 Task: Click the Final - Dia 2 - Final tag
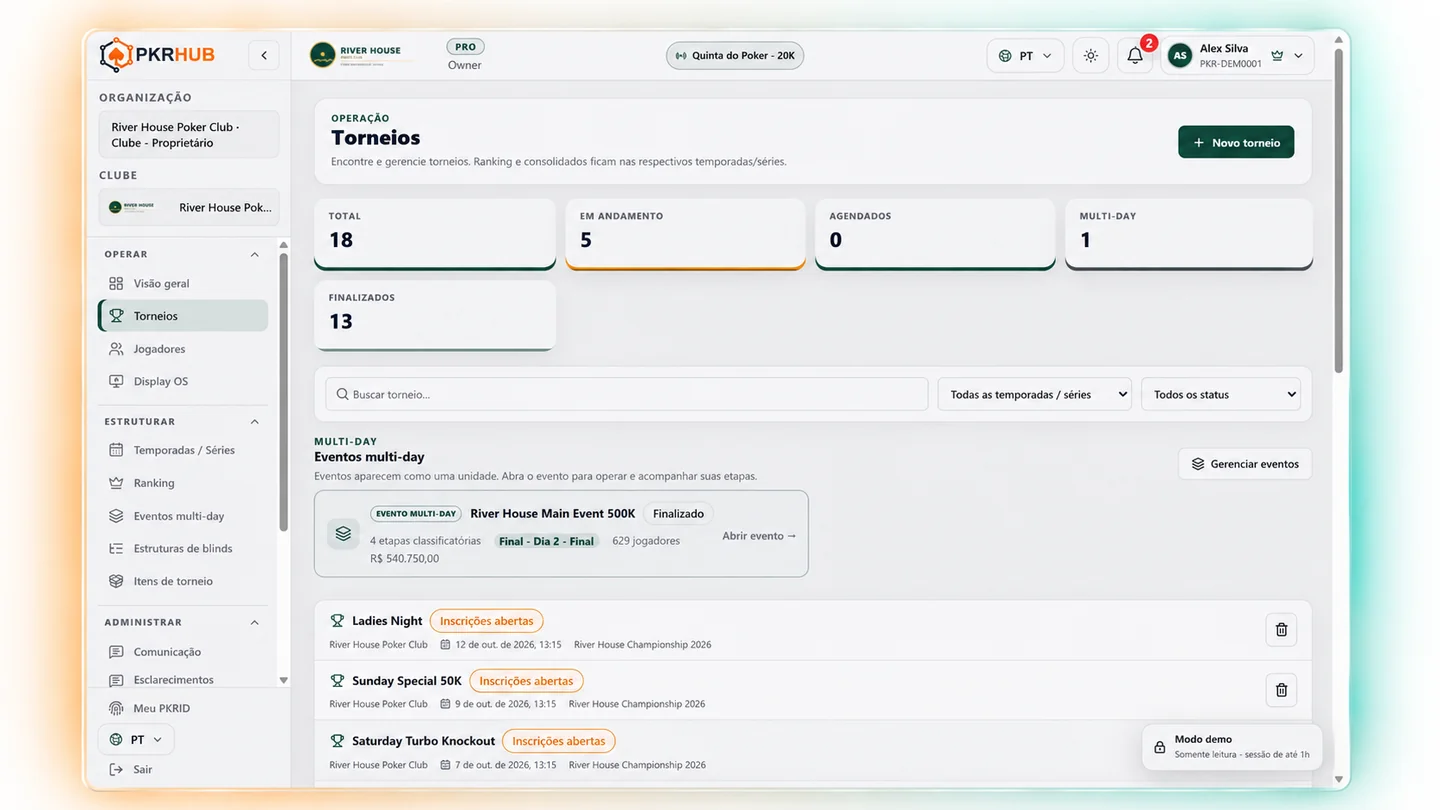pyautogui.click(x=546, y=541)
